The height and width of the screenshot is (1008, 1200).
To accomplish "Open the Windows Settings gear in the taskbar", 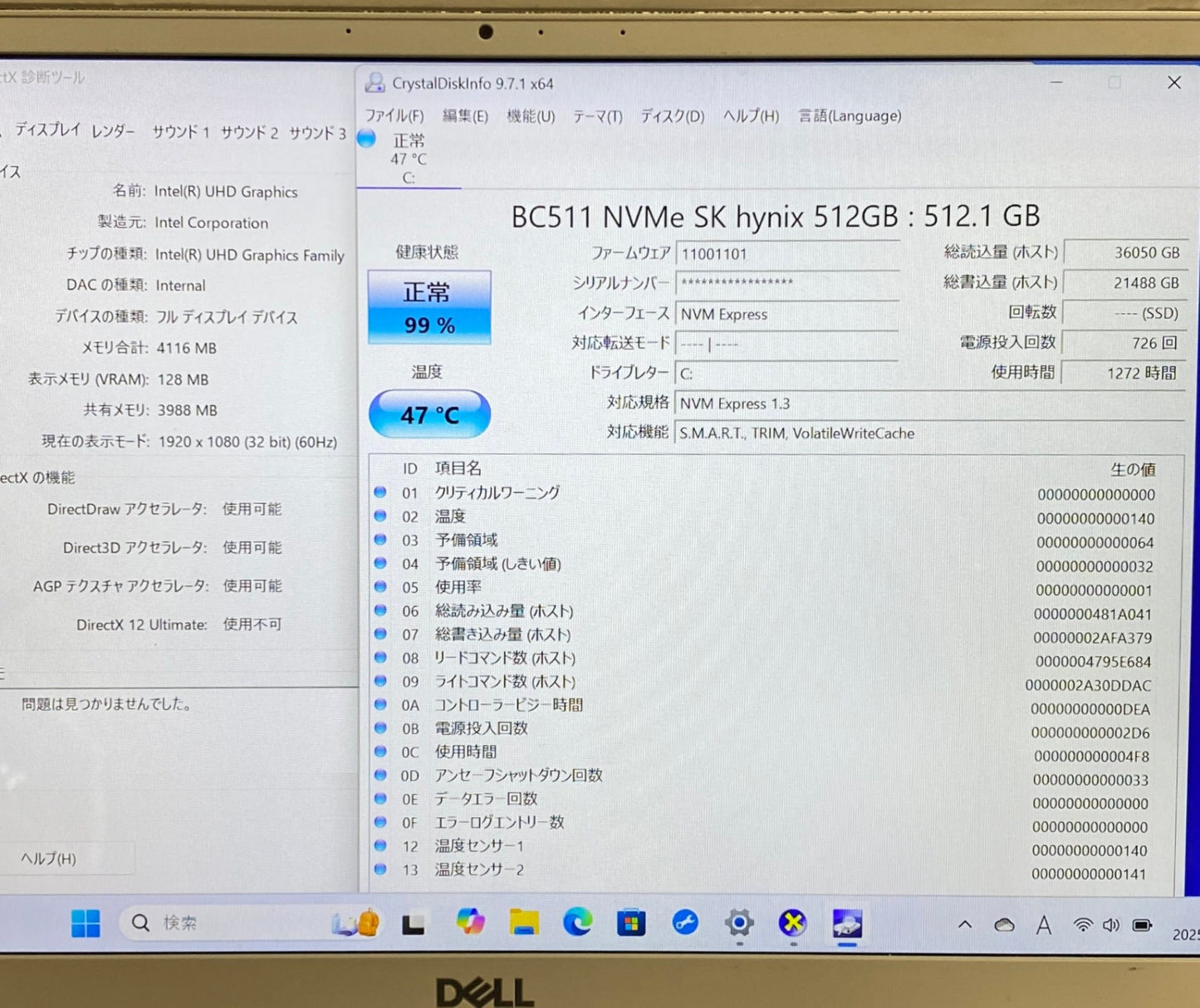I will pyautogui.click(x=738, y=922).
